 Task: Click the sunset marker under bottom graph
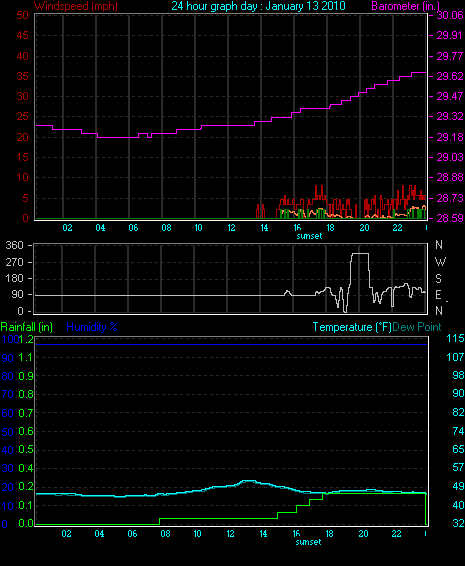tap(308, 542)
